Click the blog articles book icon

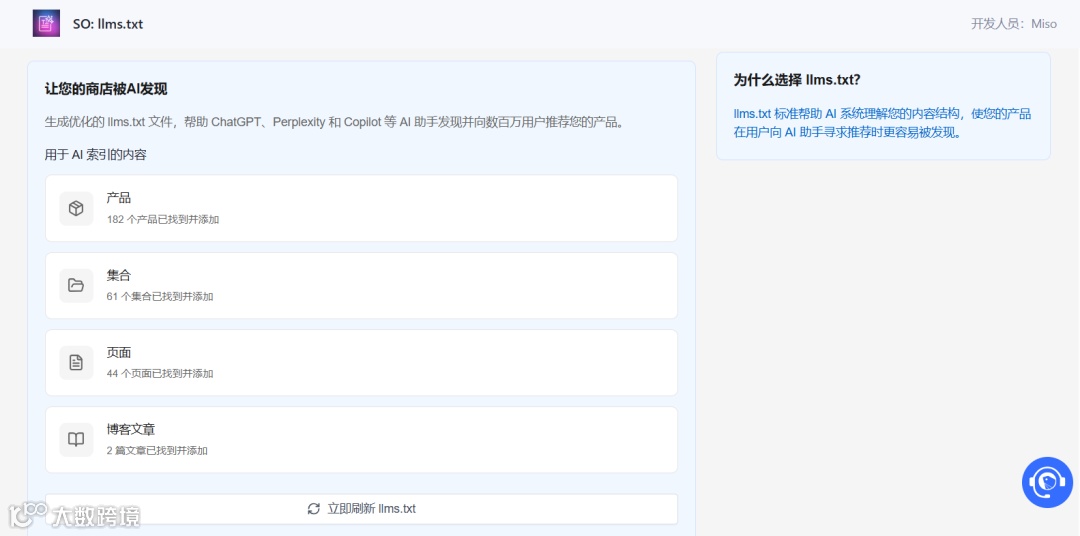tap(76, 440)
